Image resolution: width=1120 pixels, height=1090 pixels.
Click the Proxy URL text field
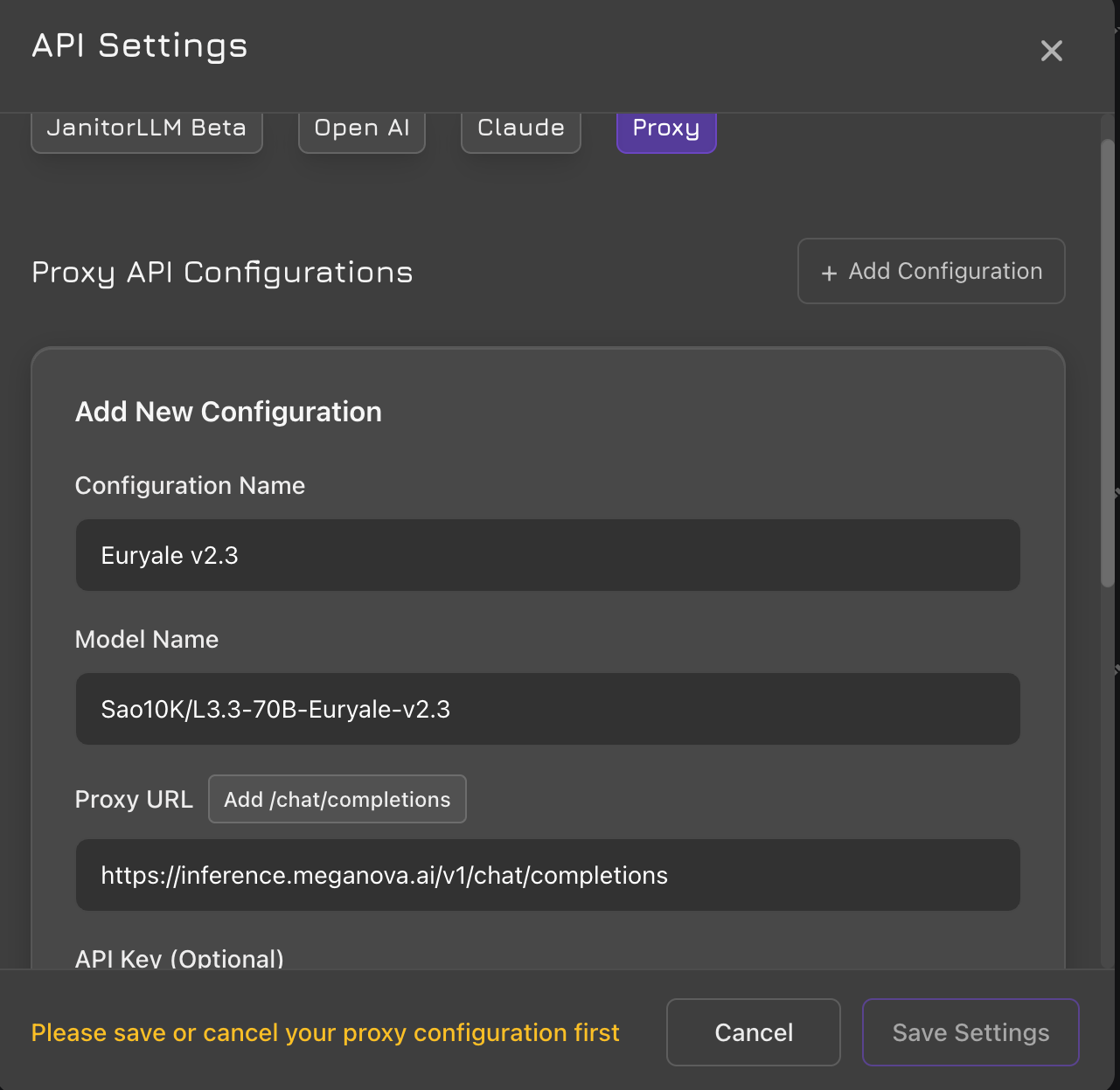coord(547,875)
